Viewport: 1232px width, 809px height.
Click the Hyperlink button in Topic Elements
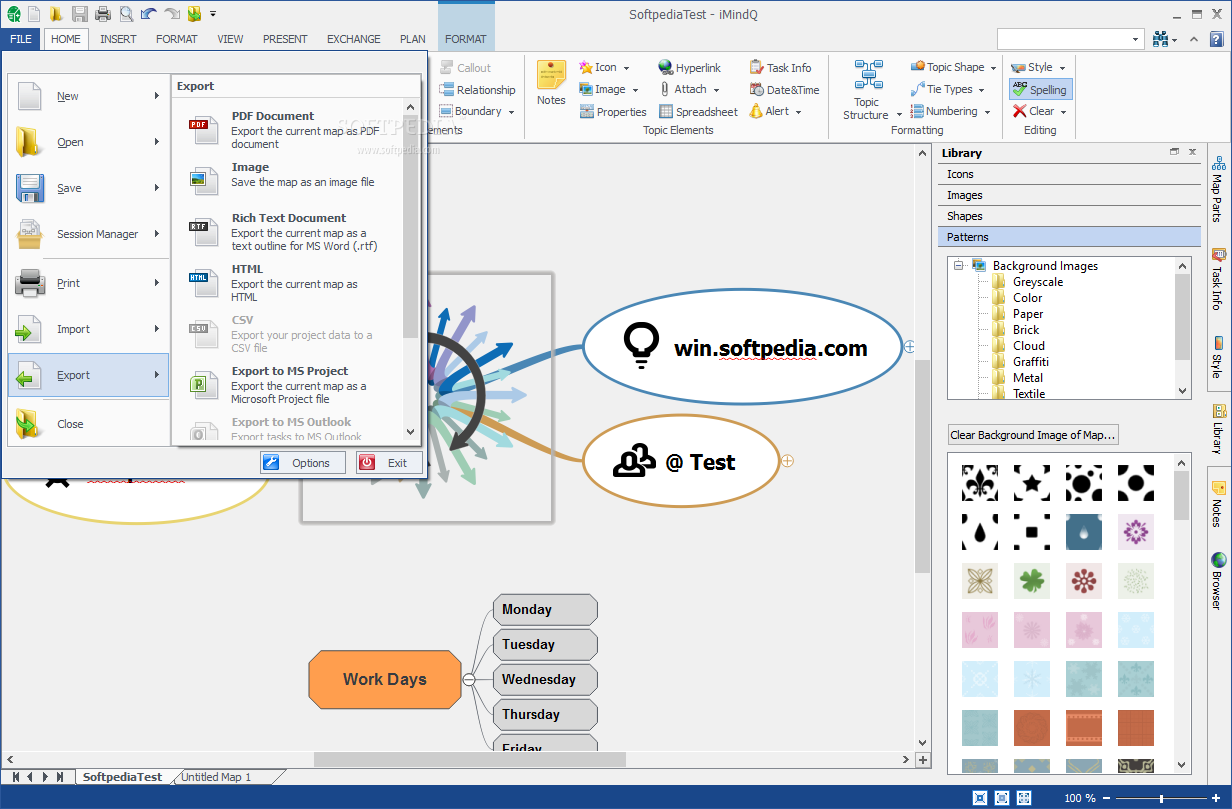tap(689, 68)
